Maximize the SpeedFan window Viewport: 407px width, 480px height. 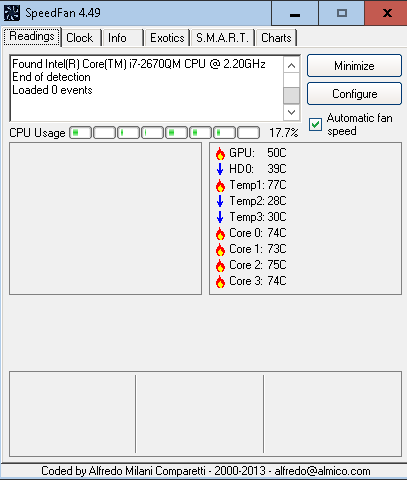coord(342,13)
